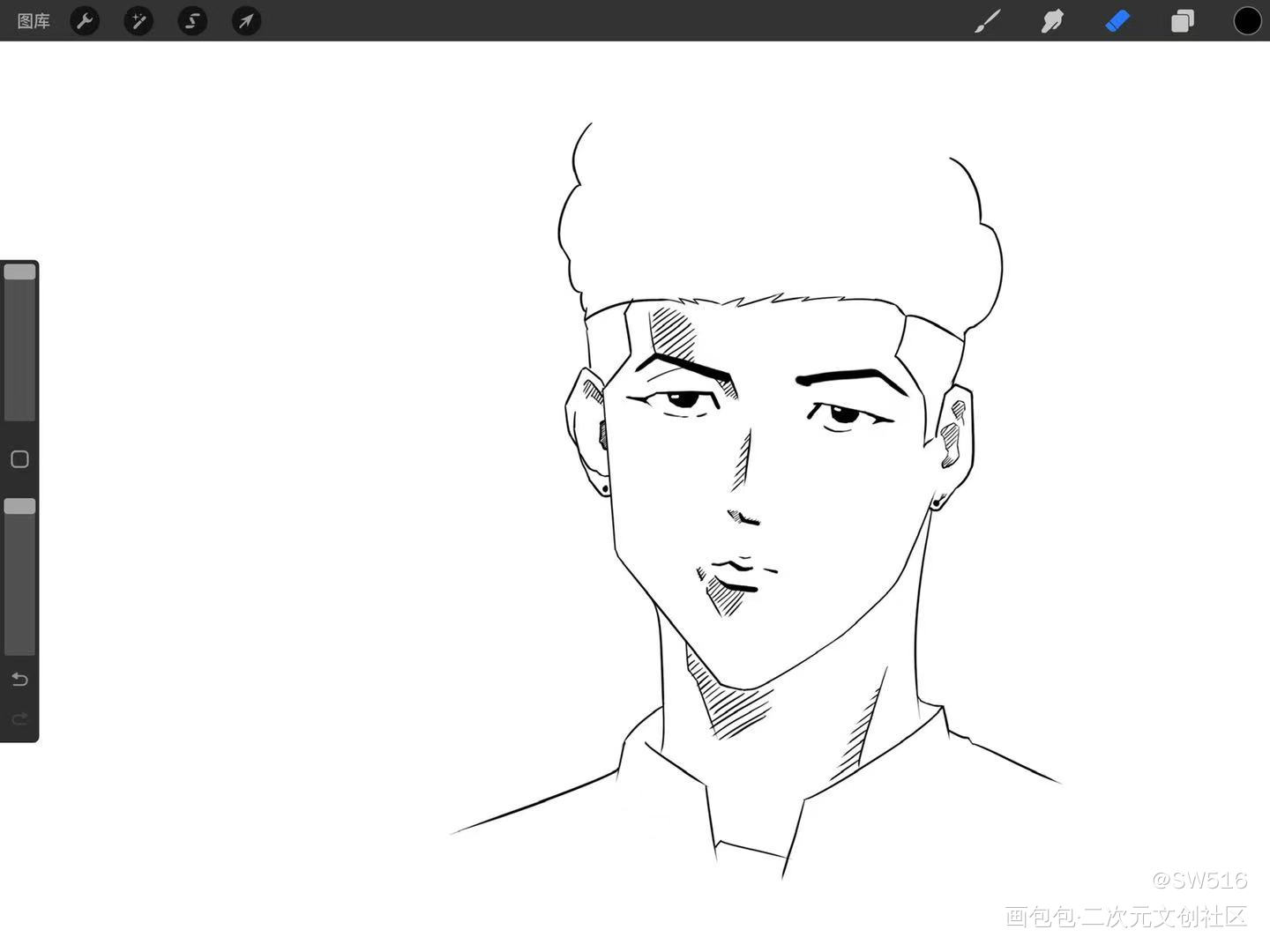Open the Adjustments magic wand menu
The image size is (1270, 952).
(138, 21)
